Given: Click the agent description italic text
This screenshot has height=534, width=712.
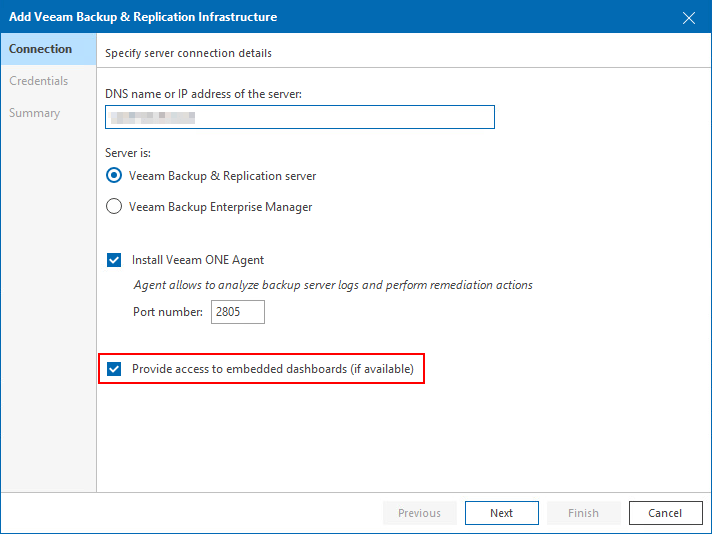Looking at the screenshot, I should coord(332,285).
